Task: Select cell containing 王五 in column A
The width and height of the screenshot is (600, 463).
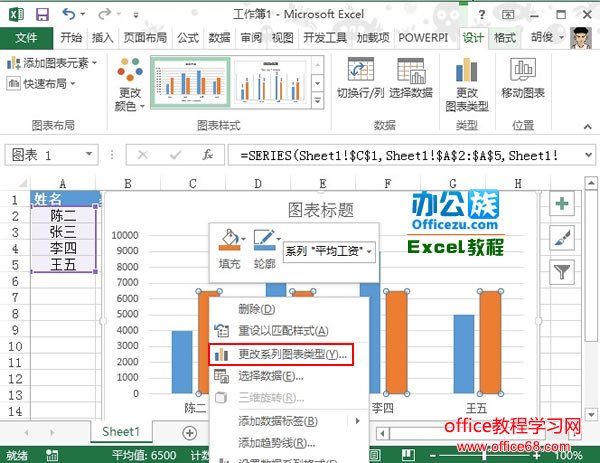Action: (63, 264)
